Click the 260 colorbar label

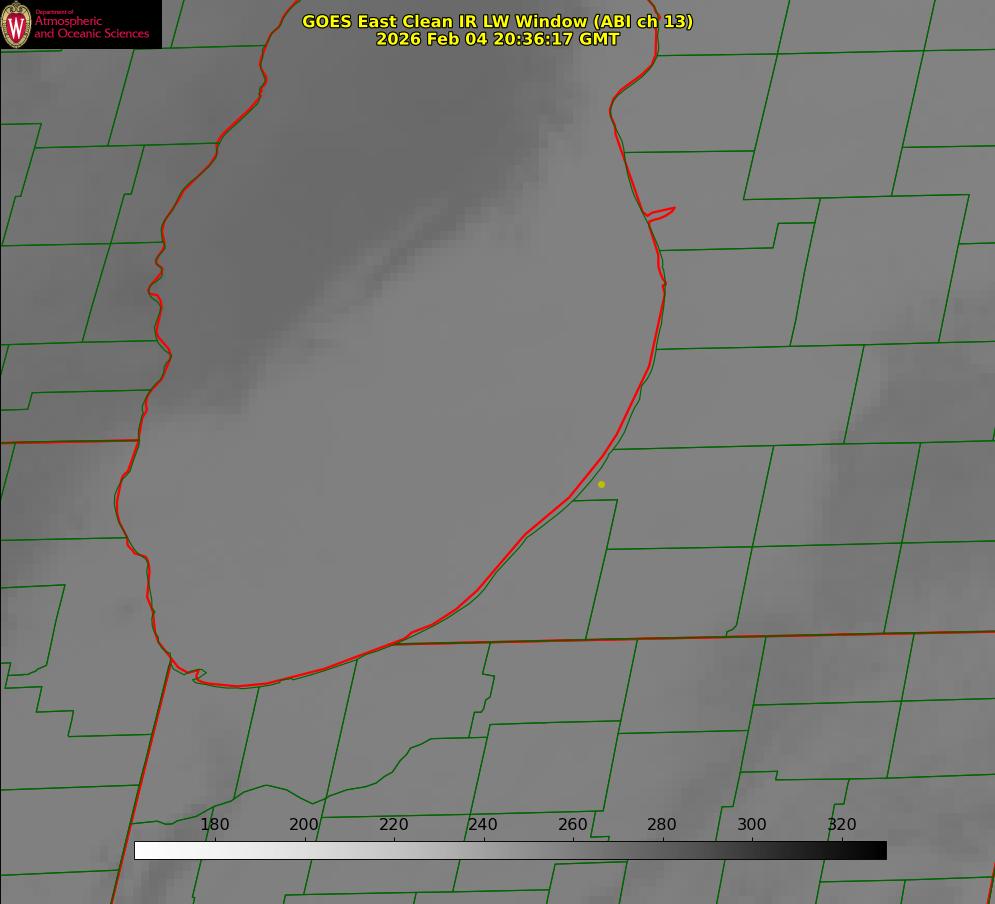tap(572, 824)
